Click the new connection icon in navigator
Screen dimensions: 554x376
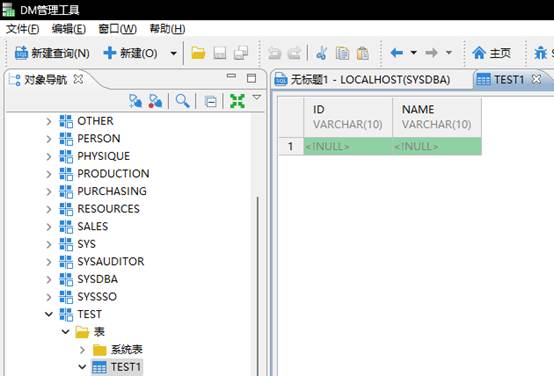[135, 101]
